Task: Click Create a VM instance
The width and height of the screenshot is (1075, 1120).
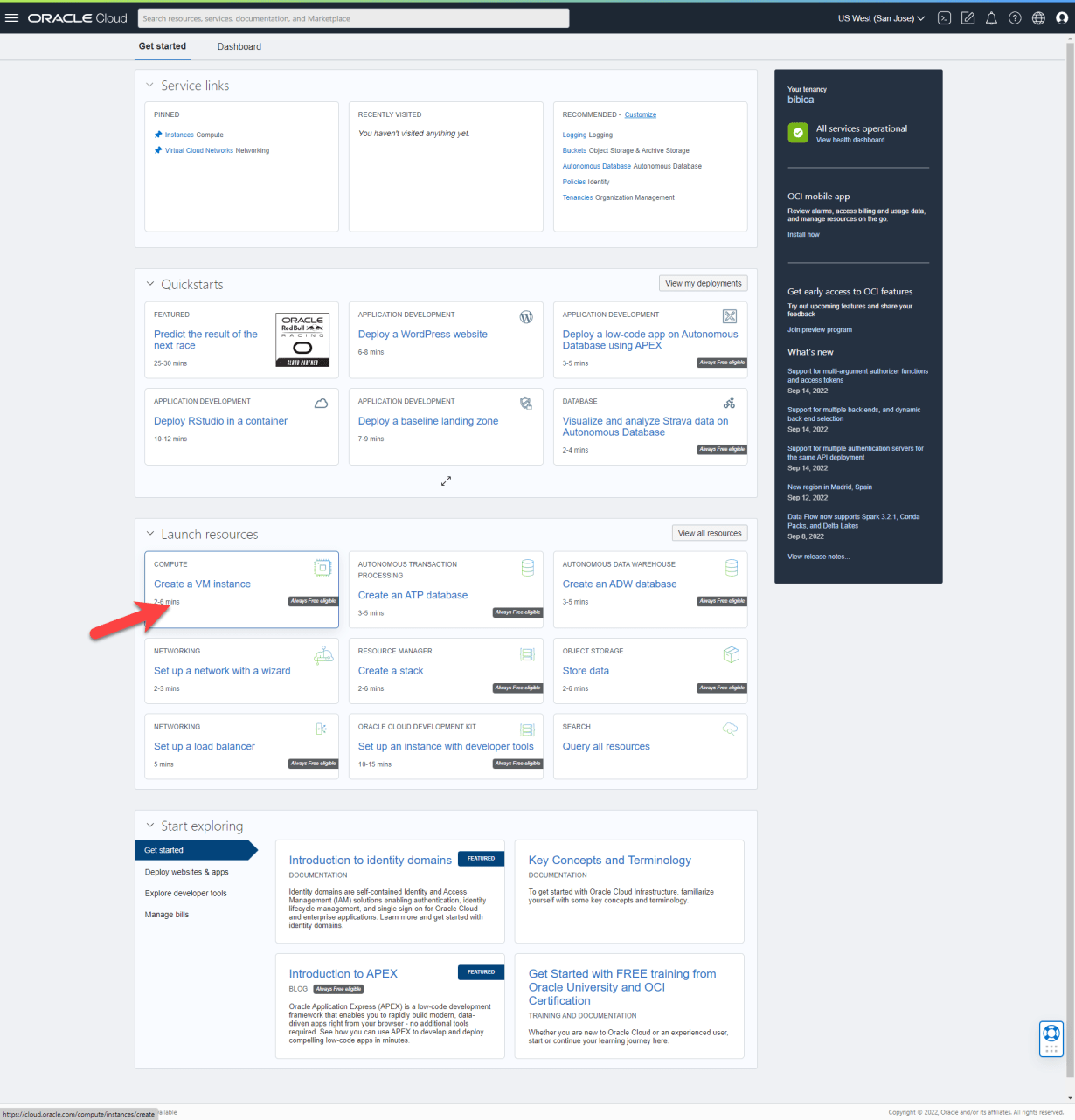Action: [x=202, y=584]
